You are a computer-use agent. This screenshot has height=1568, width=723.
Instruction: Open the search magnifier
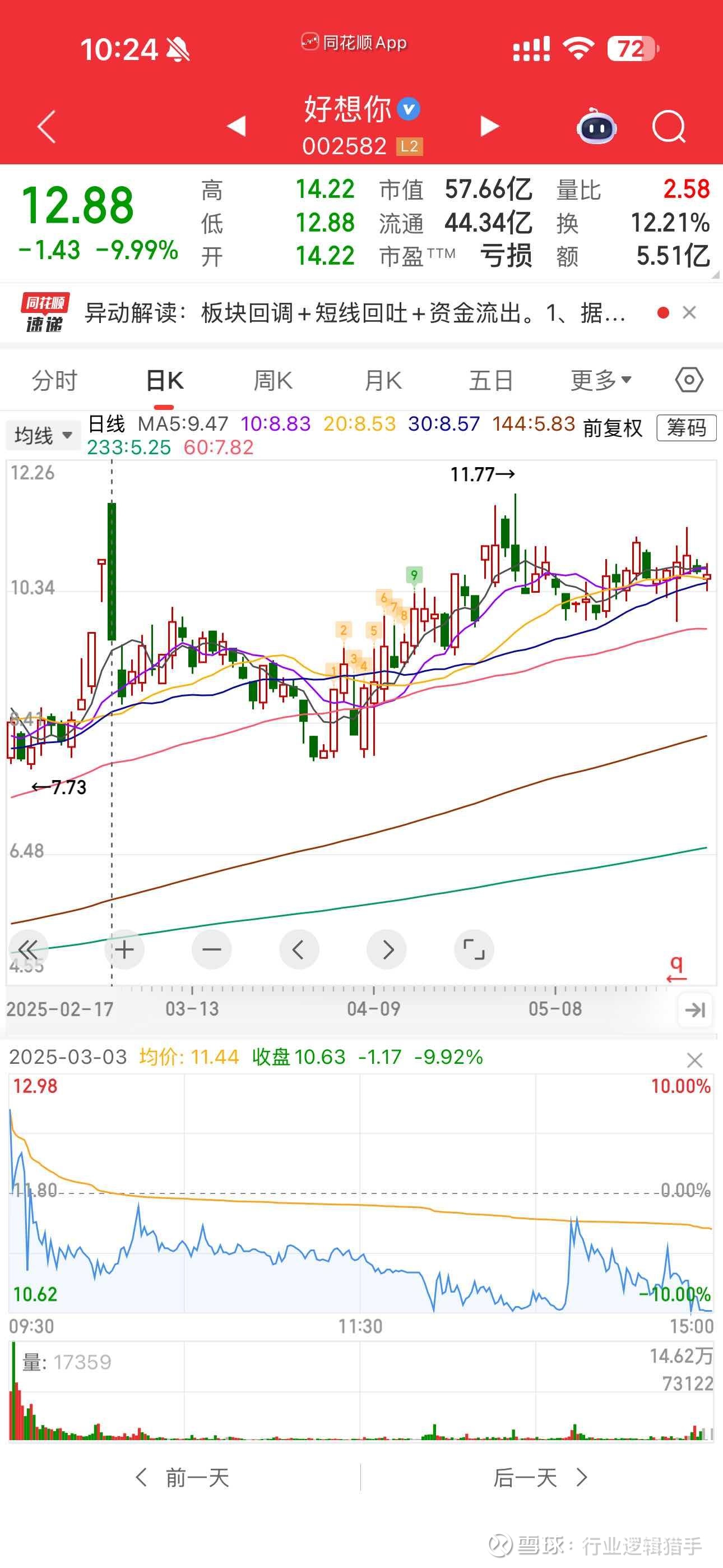click(x=668, y=127)
